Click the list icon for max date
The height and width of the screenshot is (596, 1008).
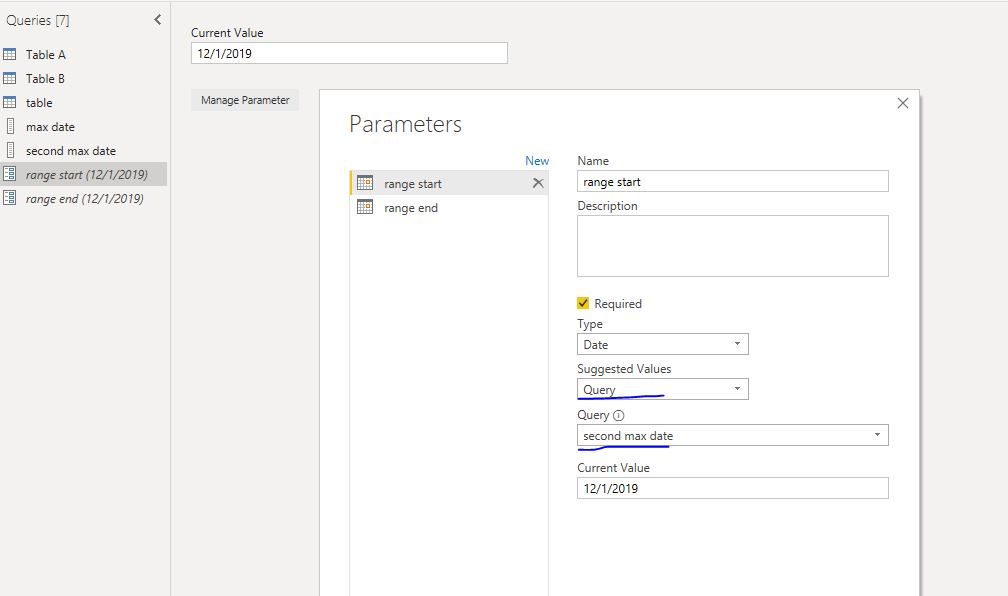10,126
